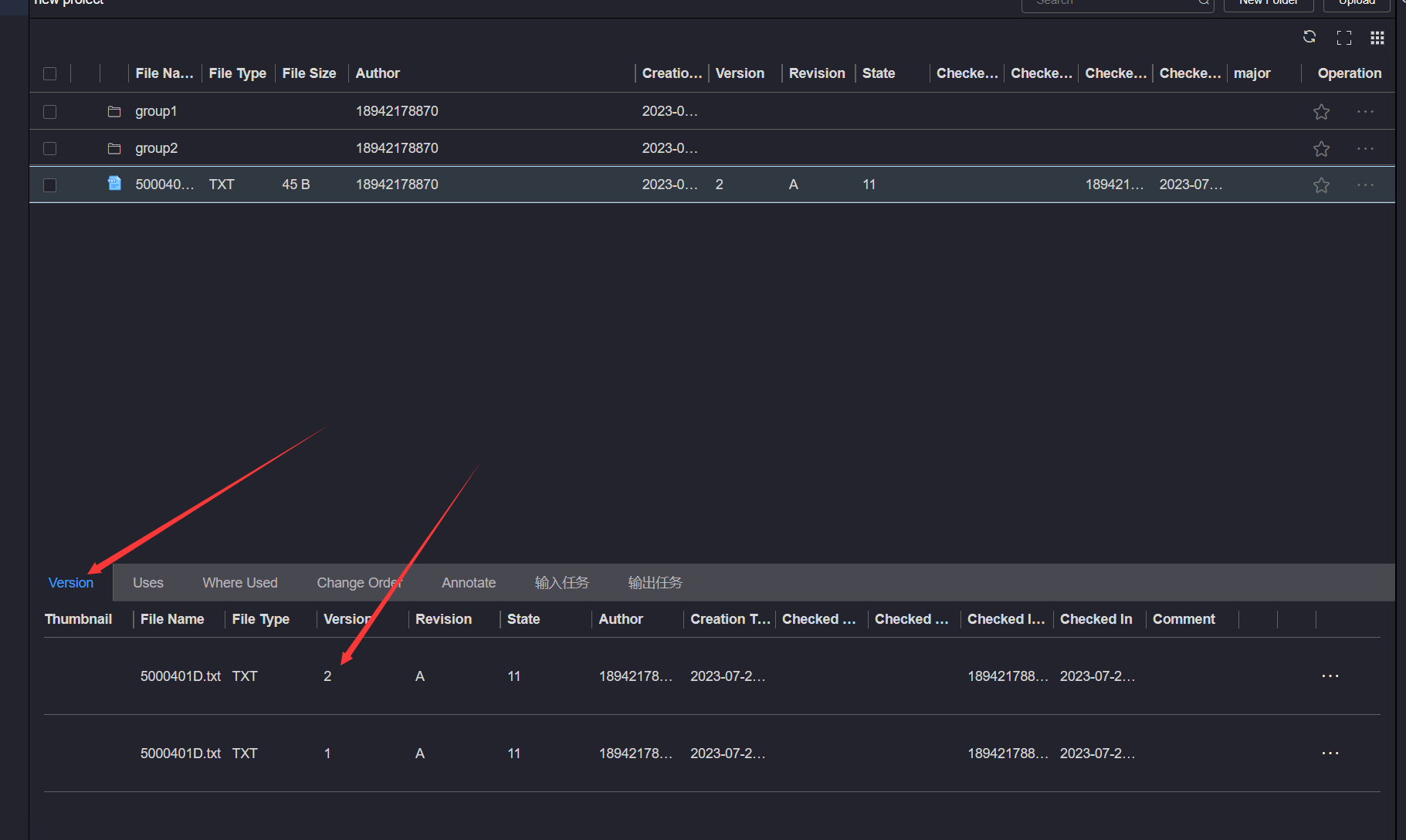Image resolution: width=1406 pixels, height=840 pixels.
Task: Click author 18942178870 in group1 row
Action: pos(397,111)
